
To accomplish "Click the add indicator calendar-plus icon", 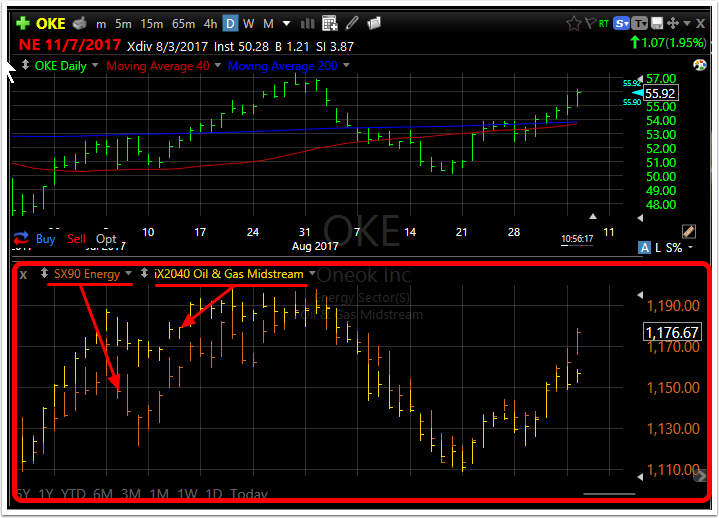I will coord(330,23).
